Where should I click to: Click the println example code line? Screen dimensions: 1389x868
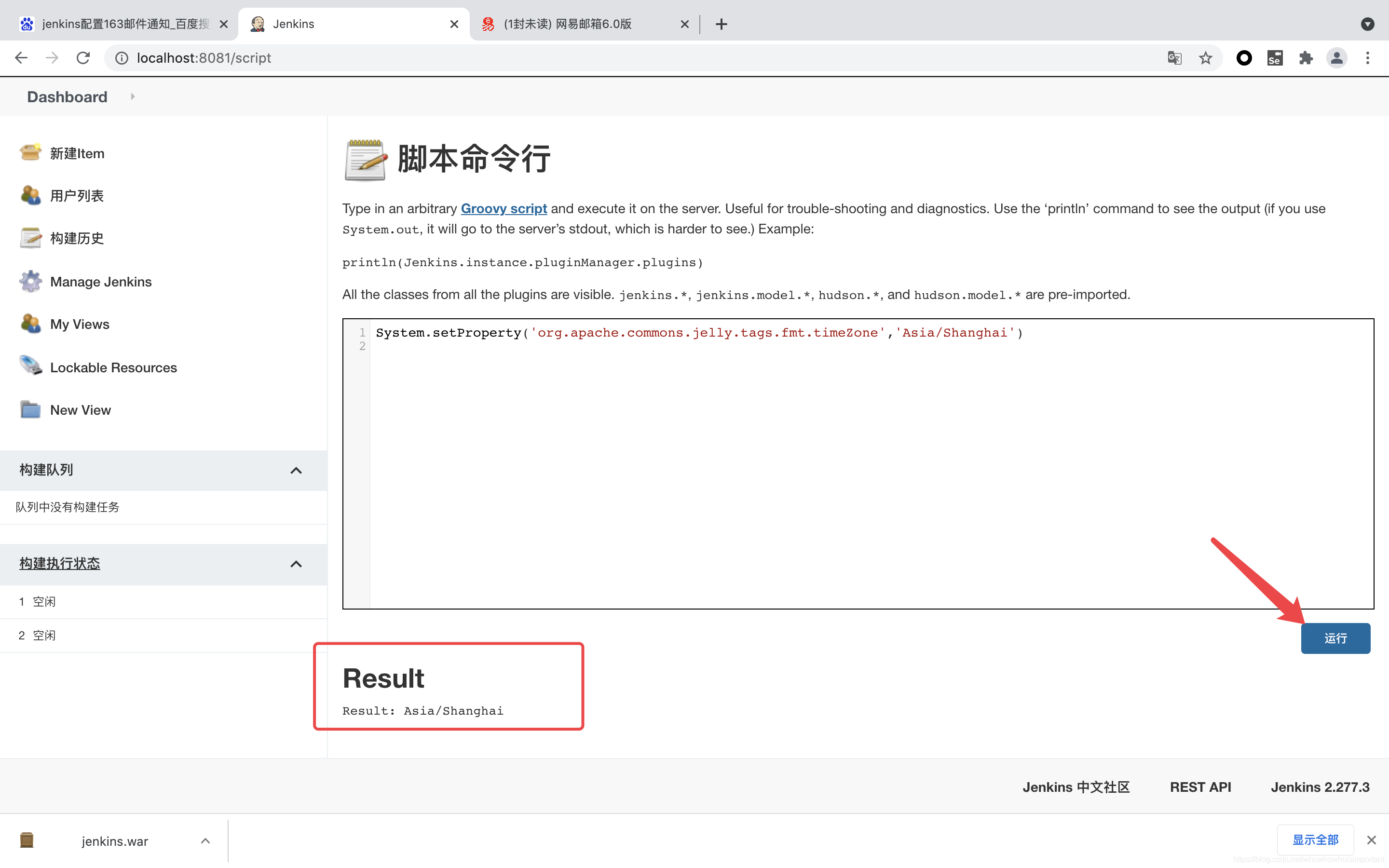pos(522,262)
